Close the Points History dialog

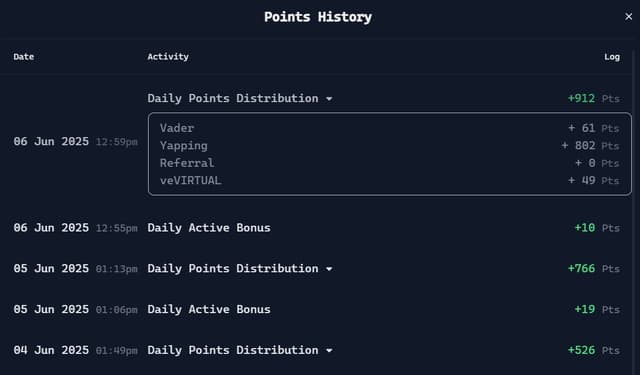[628, 17]
